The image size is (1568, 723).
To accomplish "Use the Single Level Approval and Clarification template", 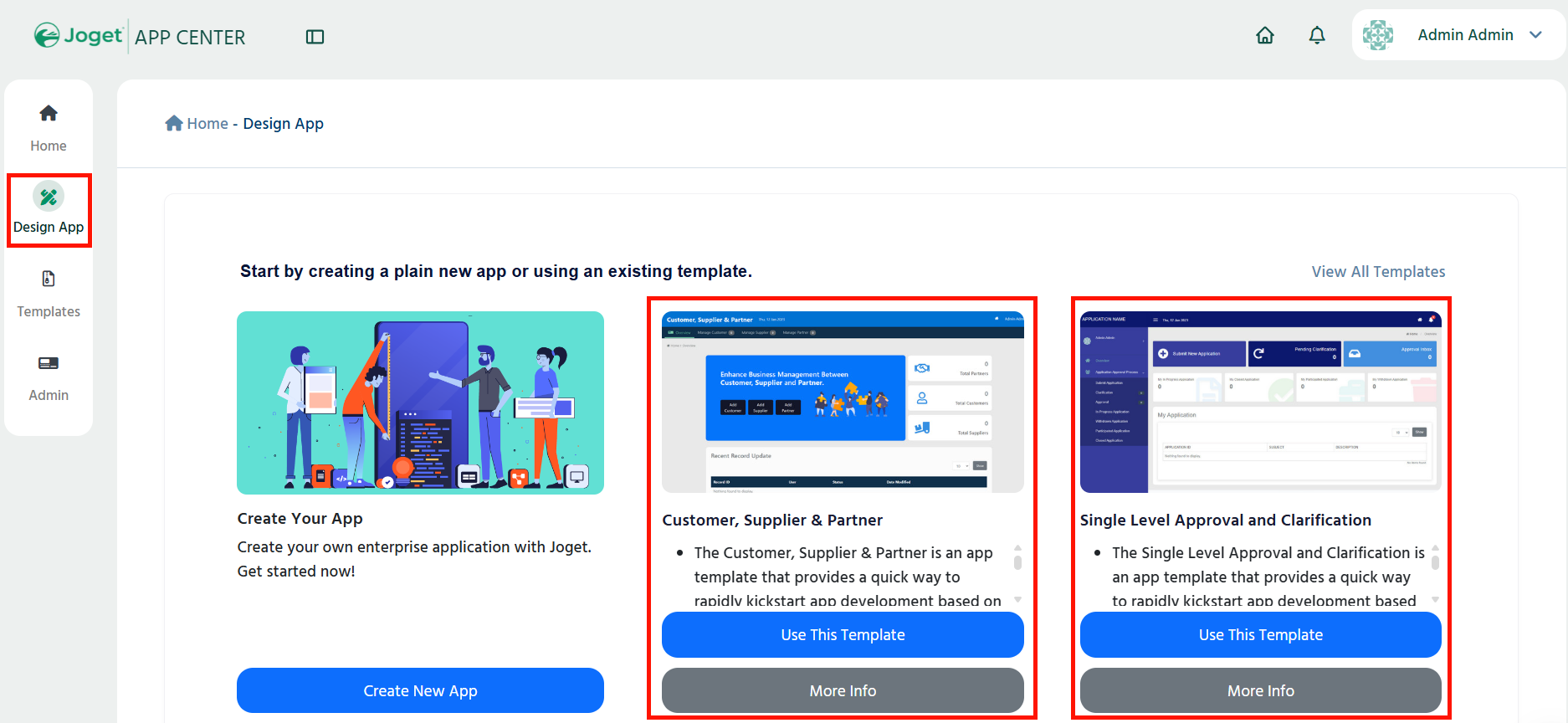I will pyautogui.click(x=1260, y=634).
